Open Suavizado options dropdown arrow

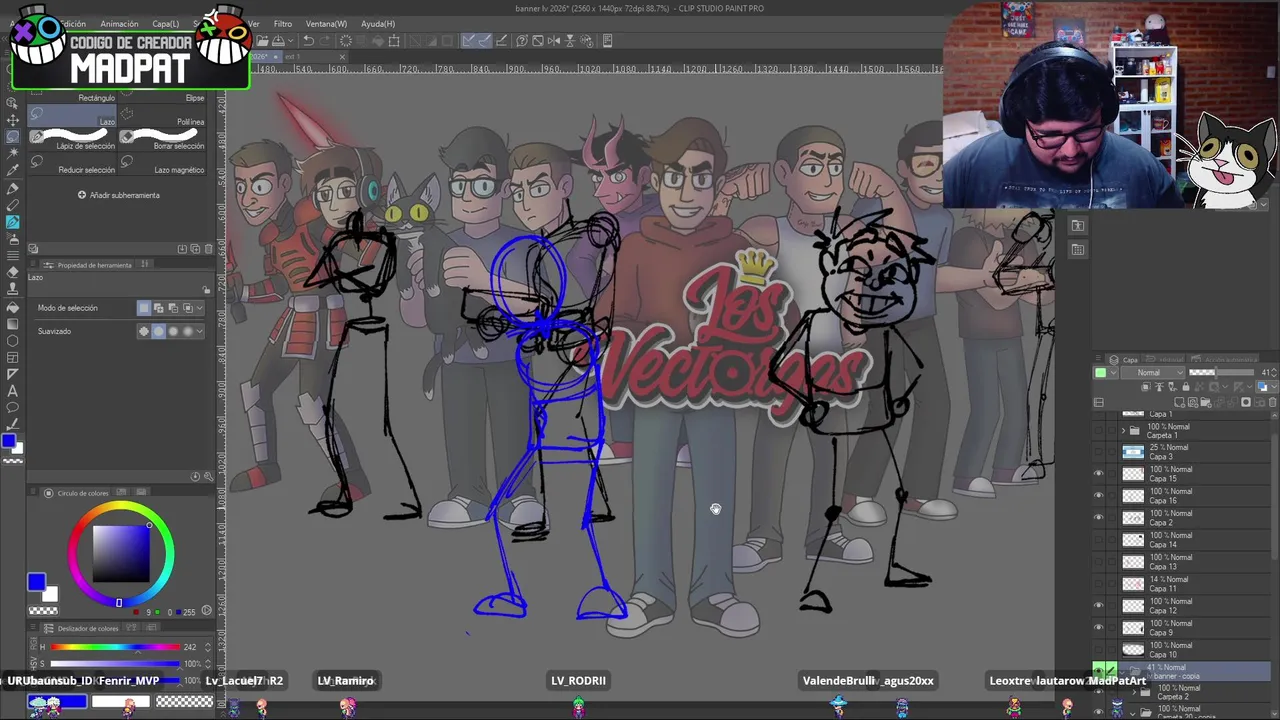click(x=200, y=331)
